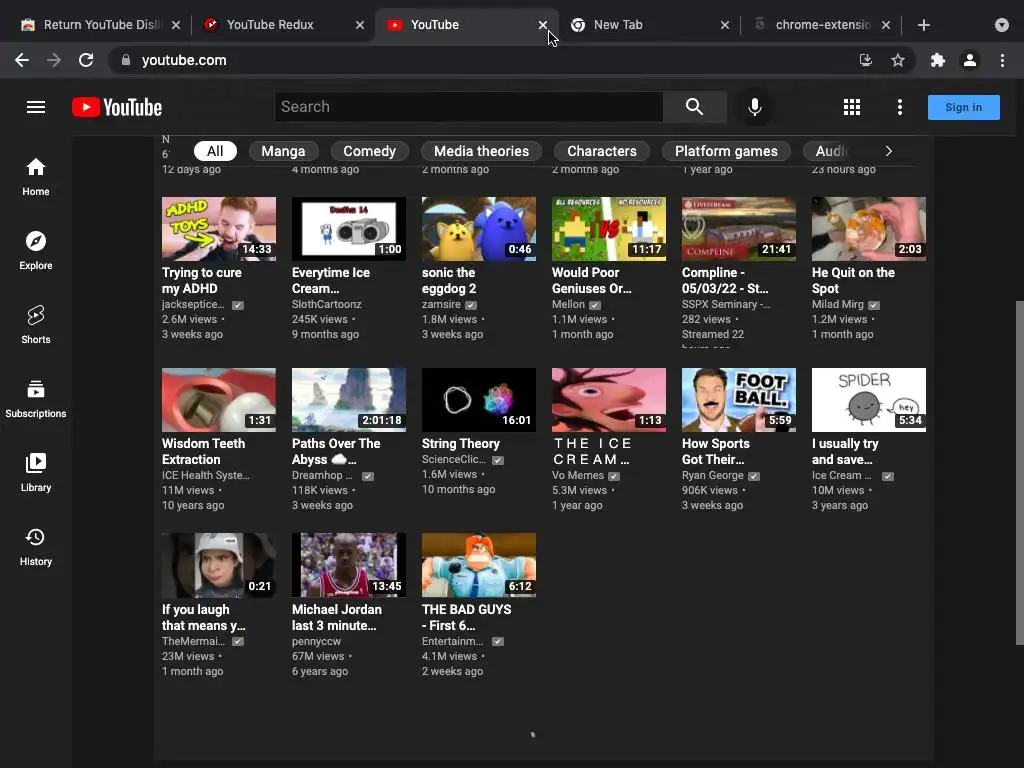Reload the page
The image size is (1024, 768).
tap(86, 60)
